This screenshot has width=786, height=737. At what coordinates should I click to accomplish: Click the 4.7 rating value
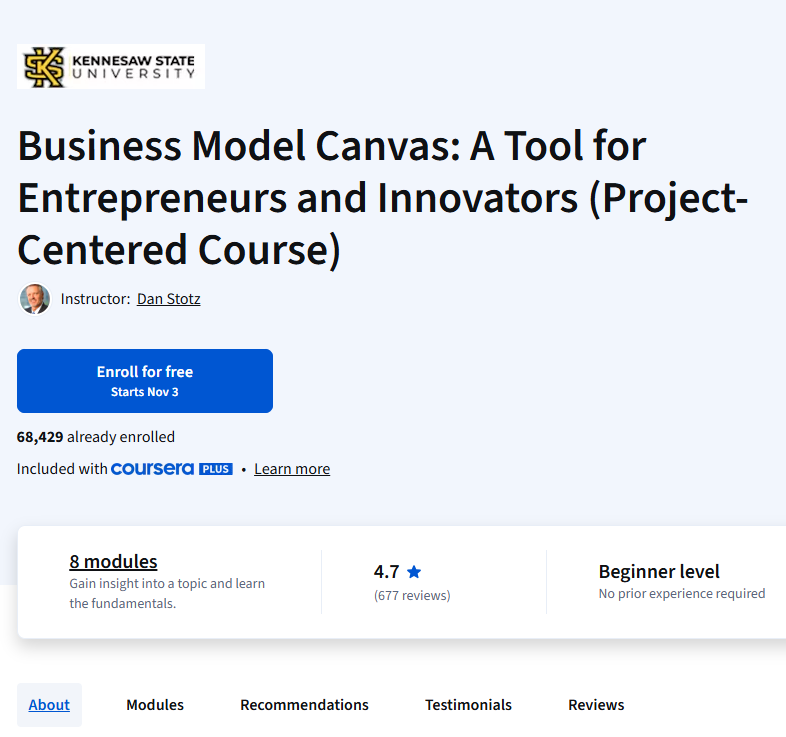[x=386, y=572]
